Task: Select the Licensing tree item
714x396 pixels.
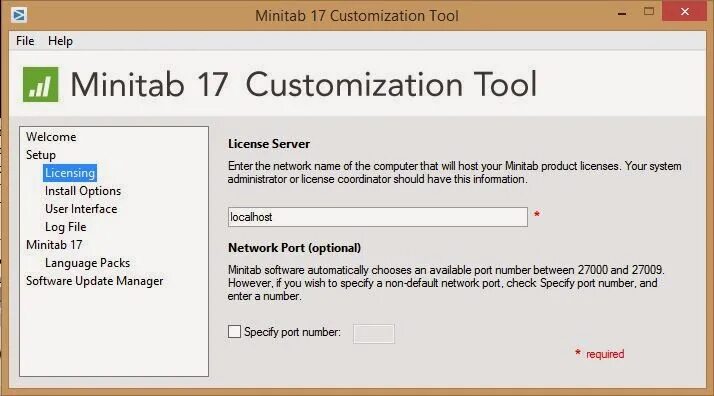Action: 70,173
